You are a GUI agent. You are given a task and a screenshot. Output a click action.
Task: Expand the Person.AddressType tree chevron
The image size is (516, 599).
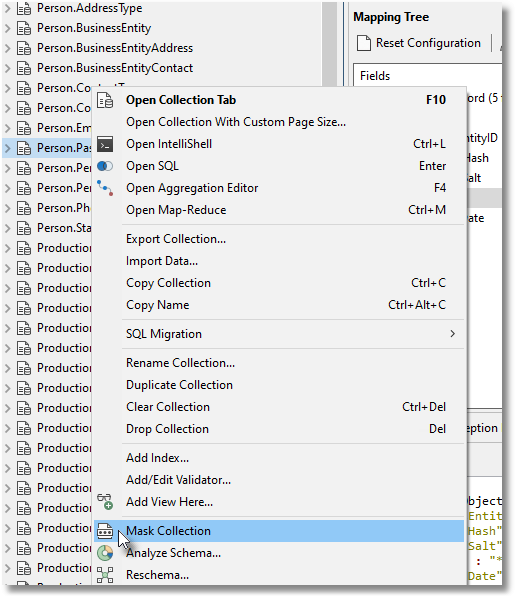[x=8, y=8]
